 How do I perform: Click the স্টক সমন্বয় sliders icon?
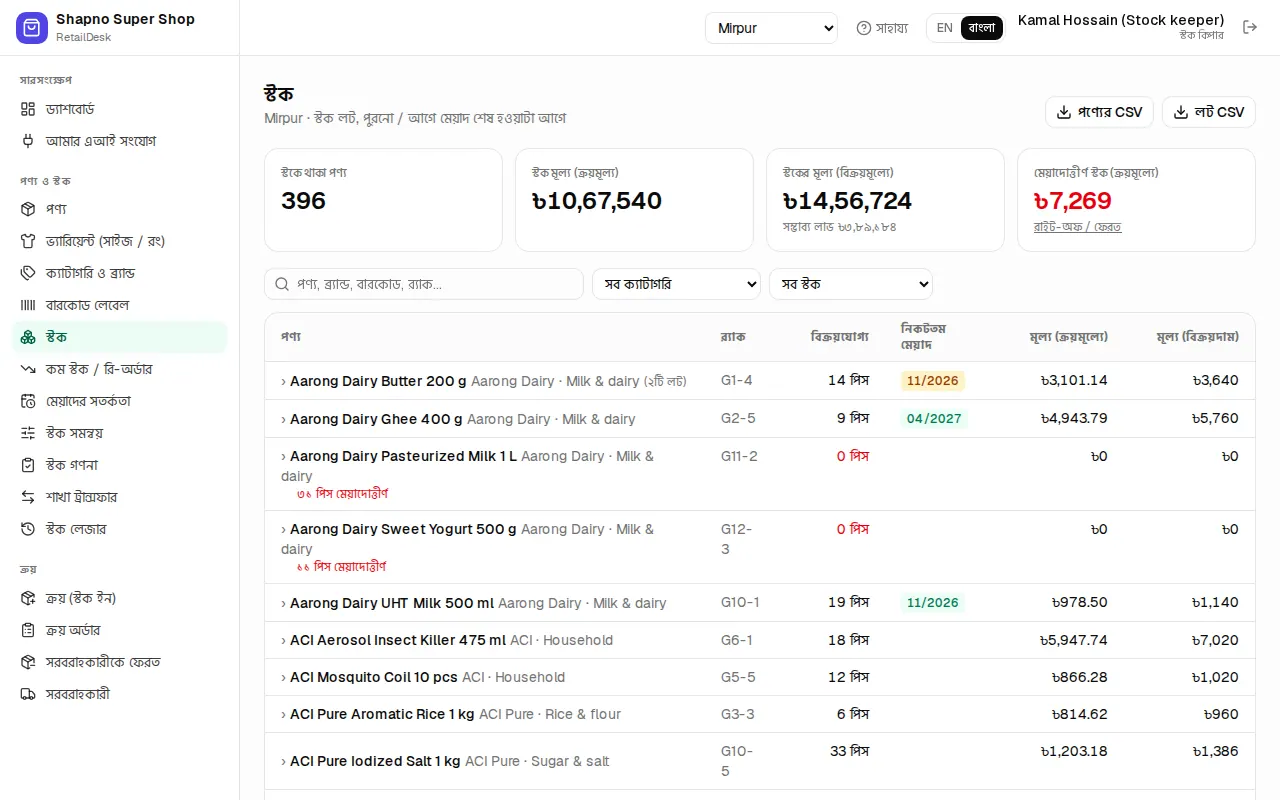pos(28,433)
